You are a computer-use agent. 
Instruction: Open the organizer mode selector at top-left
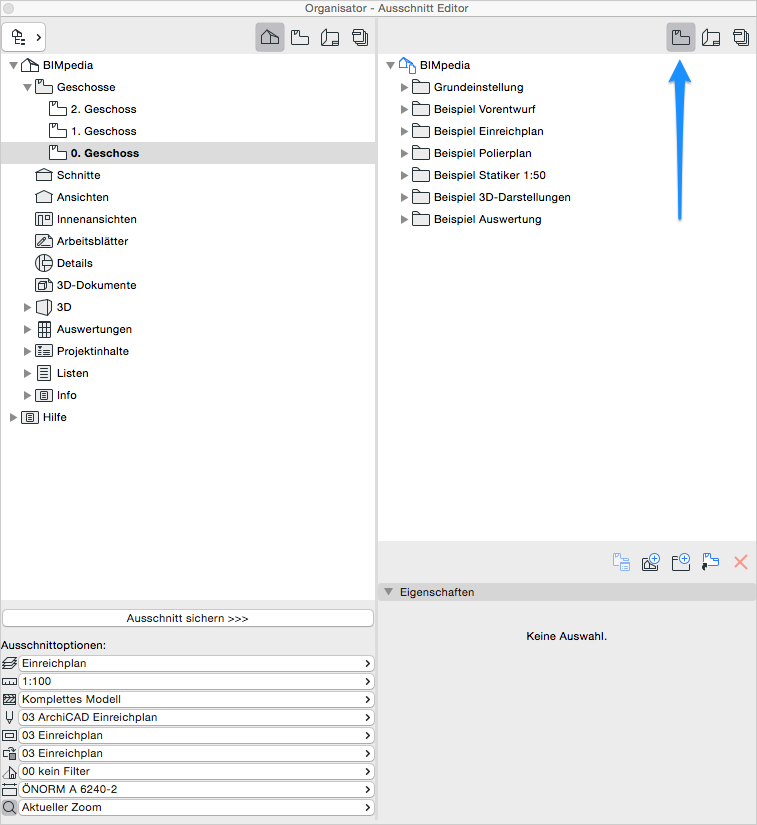[x=26, y=37]
